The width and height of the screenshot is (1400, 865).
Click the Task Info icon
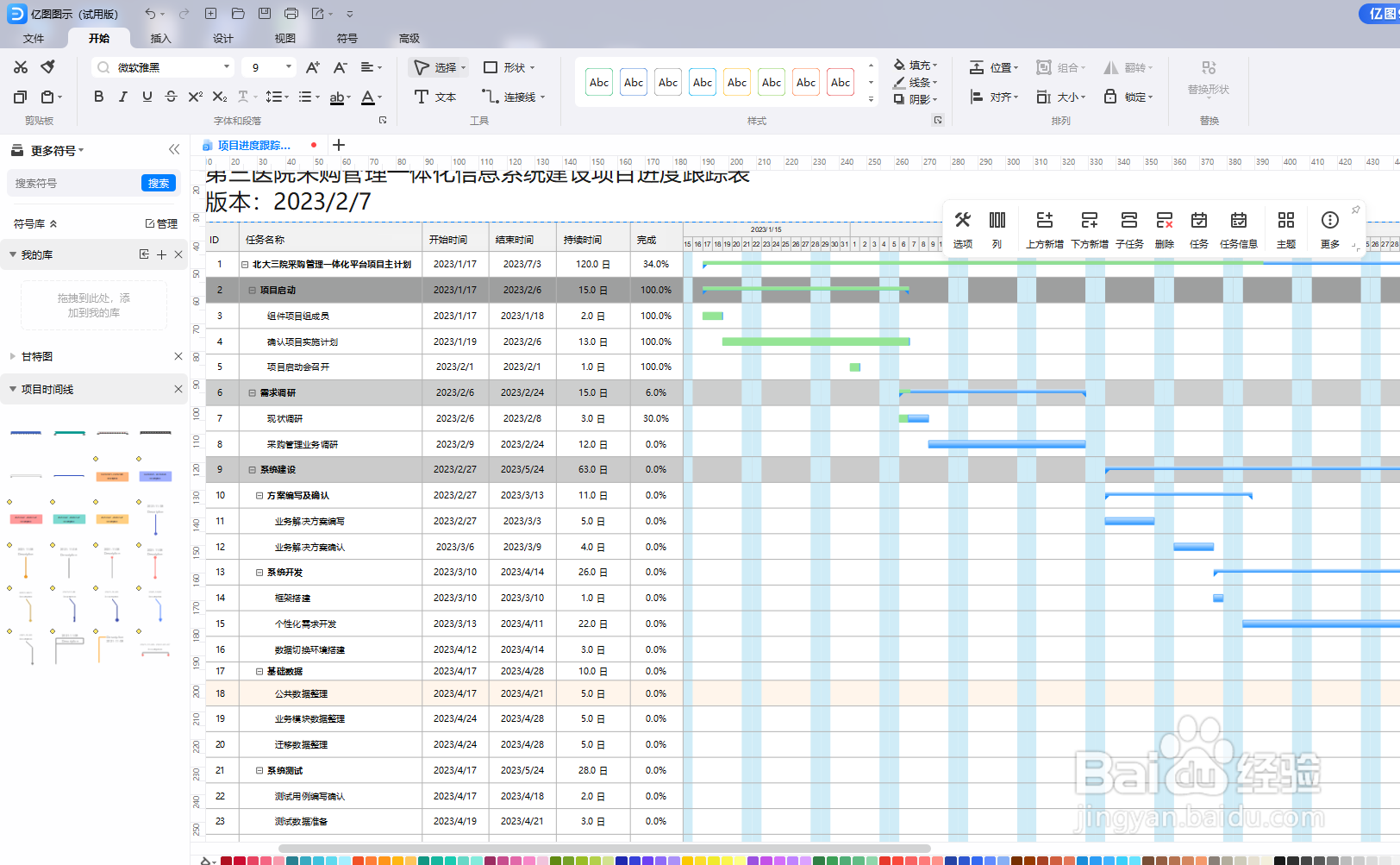[x=1239, y=229]
